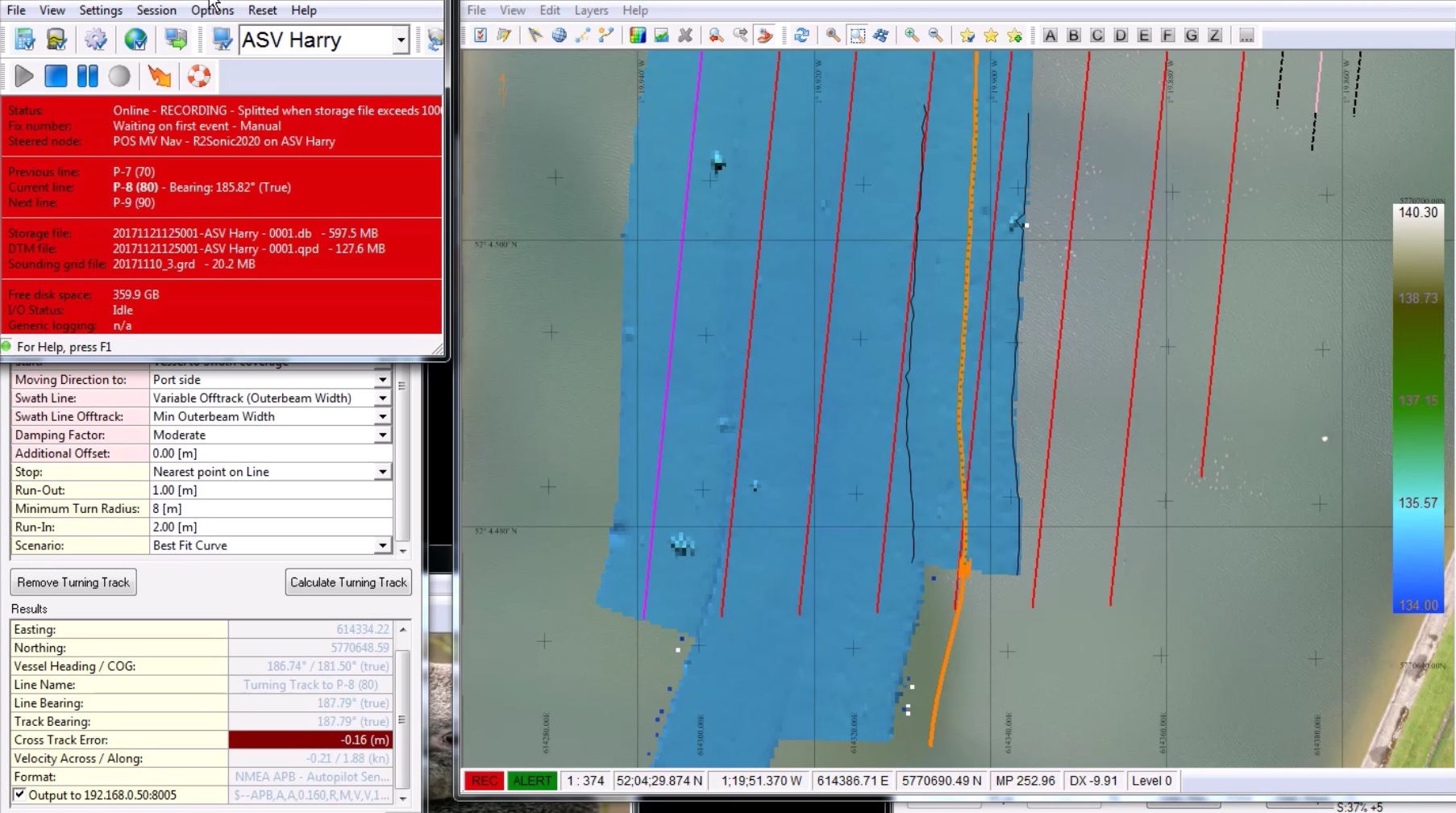The height and width of the screenshot is (813, 1456).
Task: Click the Start (play) button in controller toolbar
Action: pos(24,77)
